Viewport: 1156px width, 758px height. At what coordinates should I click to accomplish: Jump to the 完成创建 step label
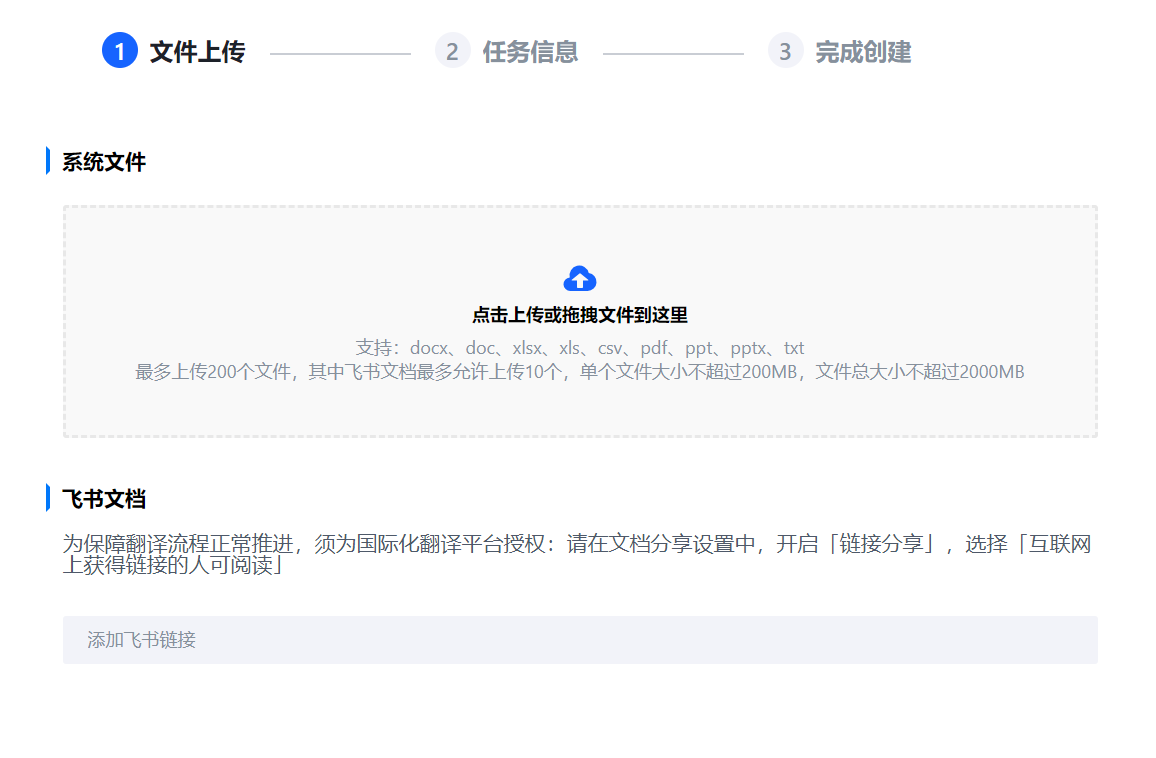pyautogui.click(x=863, y=52)
